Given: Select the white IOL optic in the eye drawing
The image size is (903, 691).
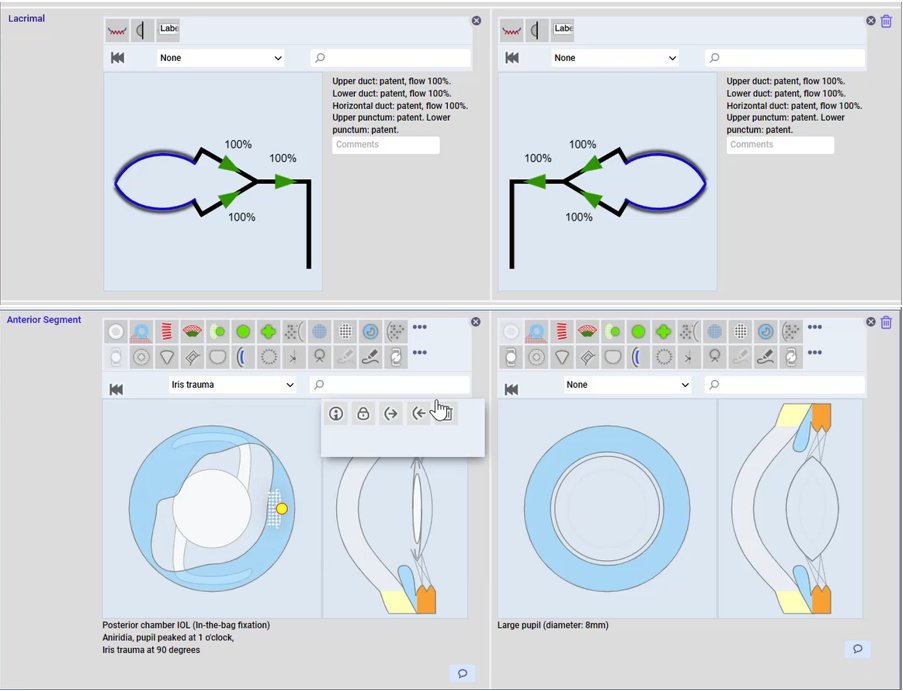Looking at the screenshot, I should tap(212, 508).
